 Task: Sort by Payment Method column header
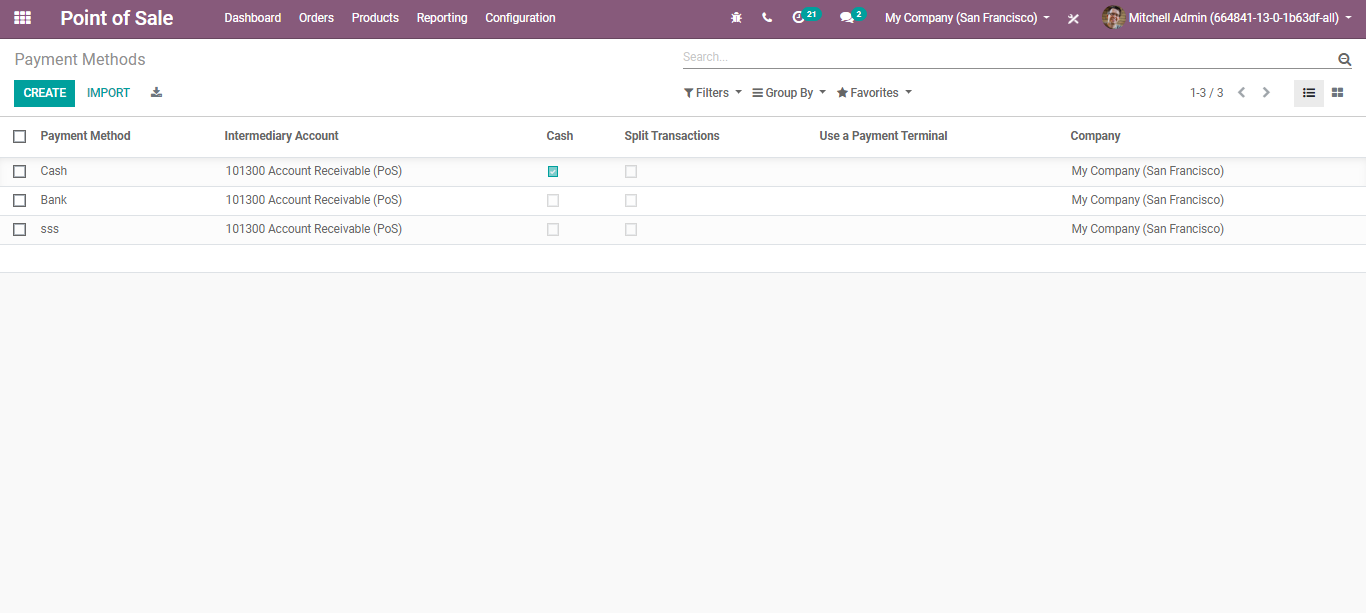(86, 136)
